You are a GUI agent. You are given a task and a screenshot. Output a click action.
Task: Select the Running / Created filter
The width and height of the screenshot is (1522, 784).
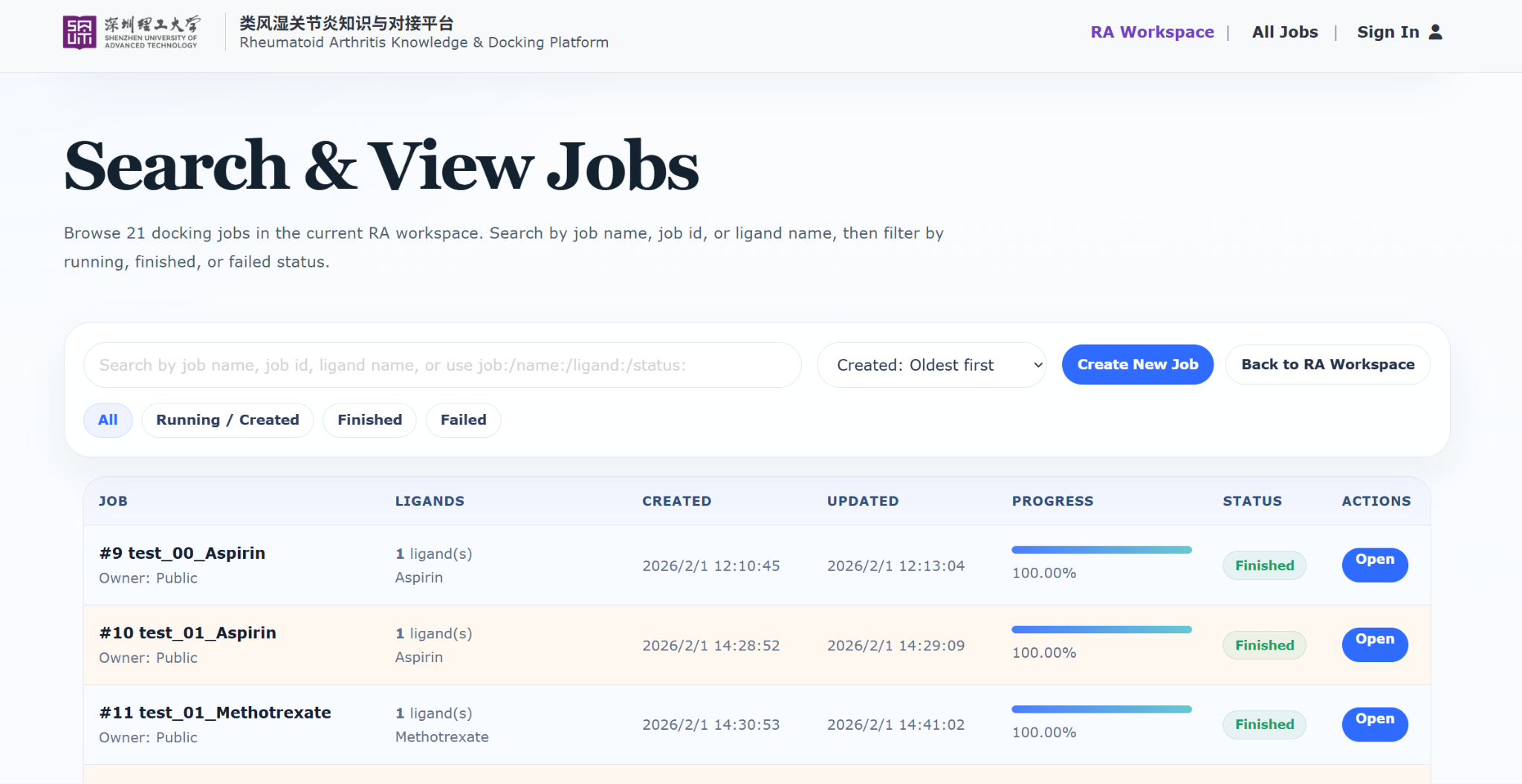click(x=227, y=420)
